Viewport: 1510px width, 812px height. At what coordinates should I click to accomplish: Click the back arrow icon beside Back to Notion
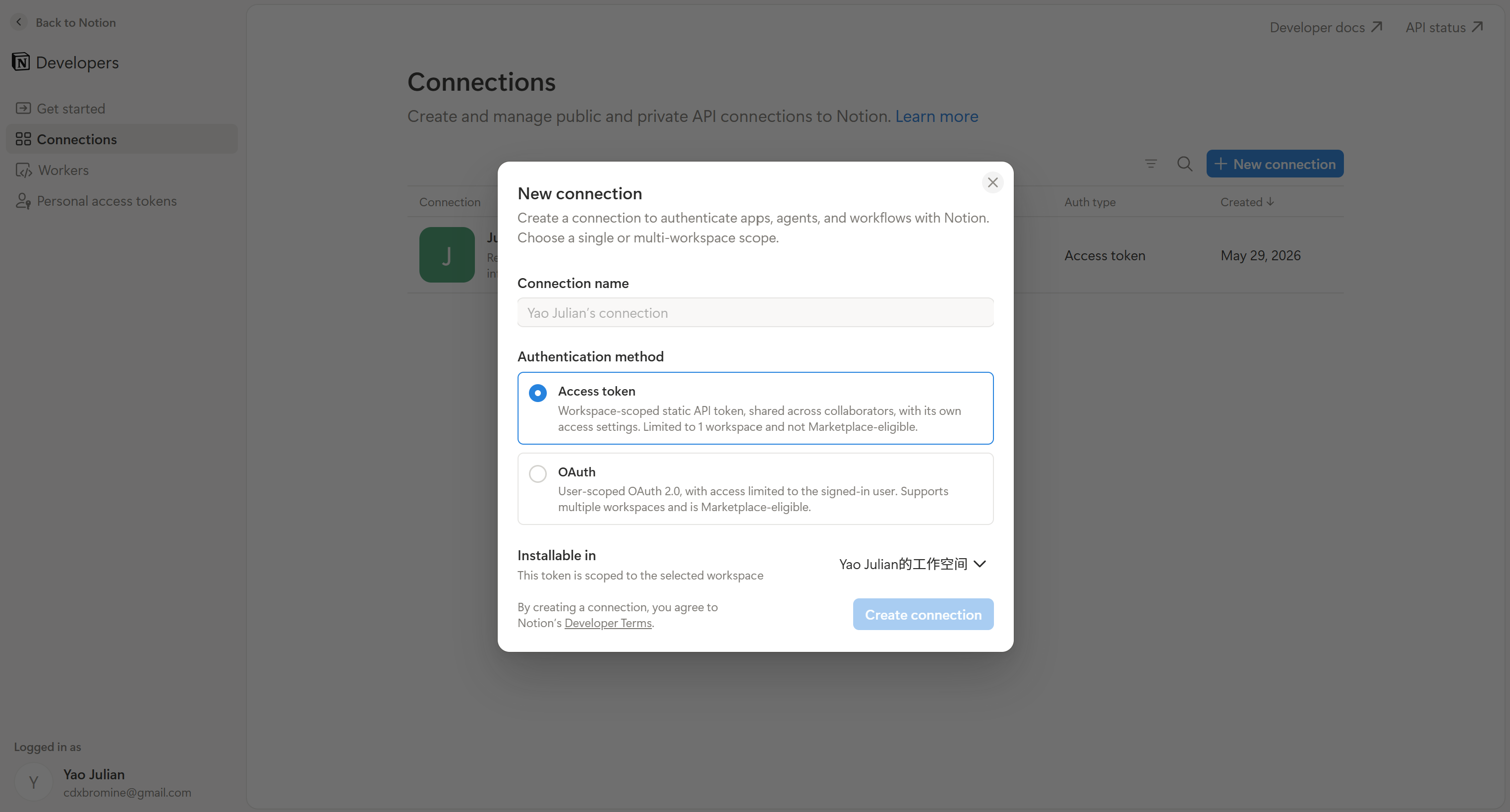19,22
